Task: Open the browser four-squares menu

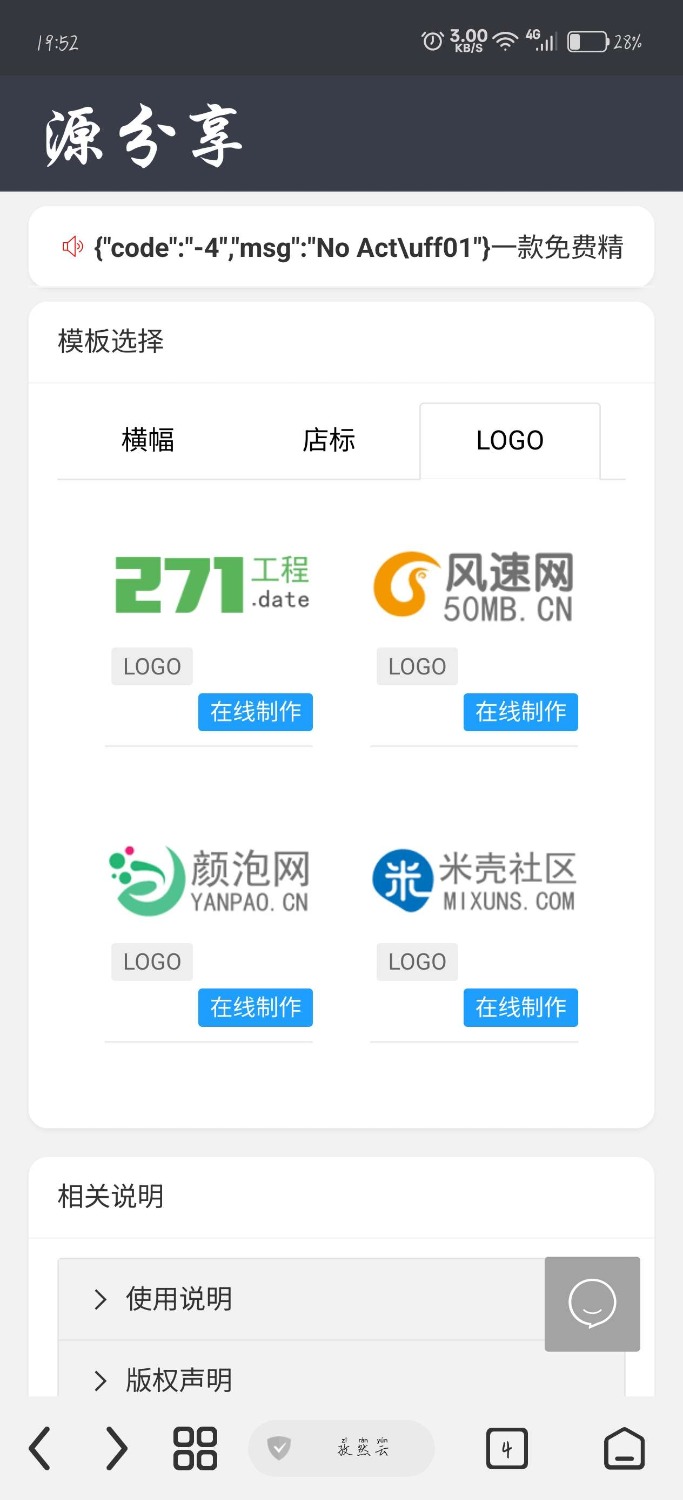Action: click(195, 1448)
